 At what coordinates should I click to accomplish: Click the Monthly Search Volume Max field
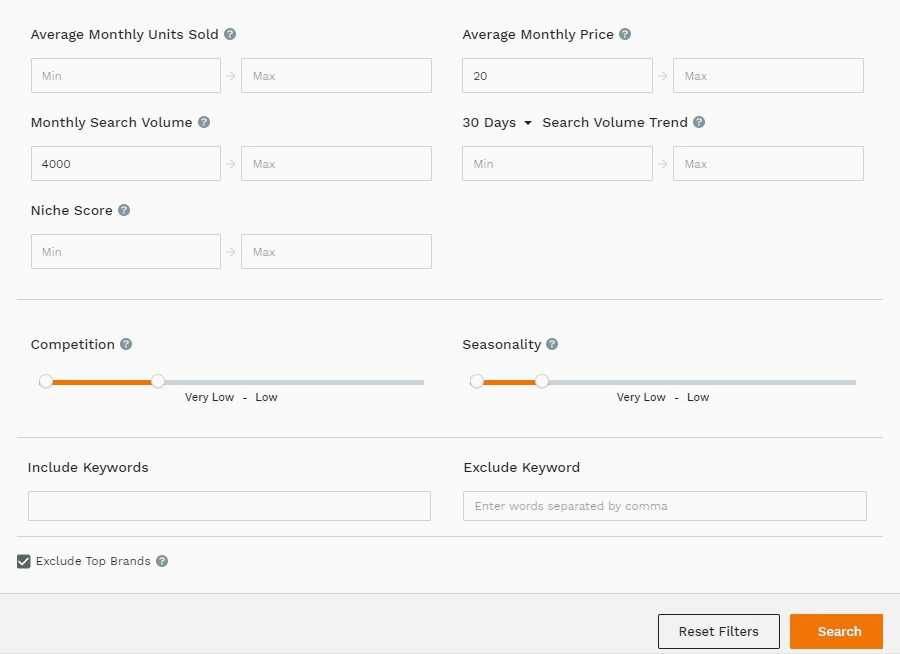336,164
